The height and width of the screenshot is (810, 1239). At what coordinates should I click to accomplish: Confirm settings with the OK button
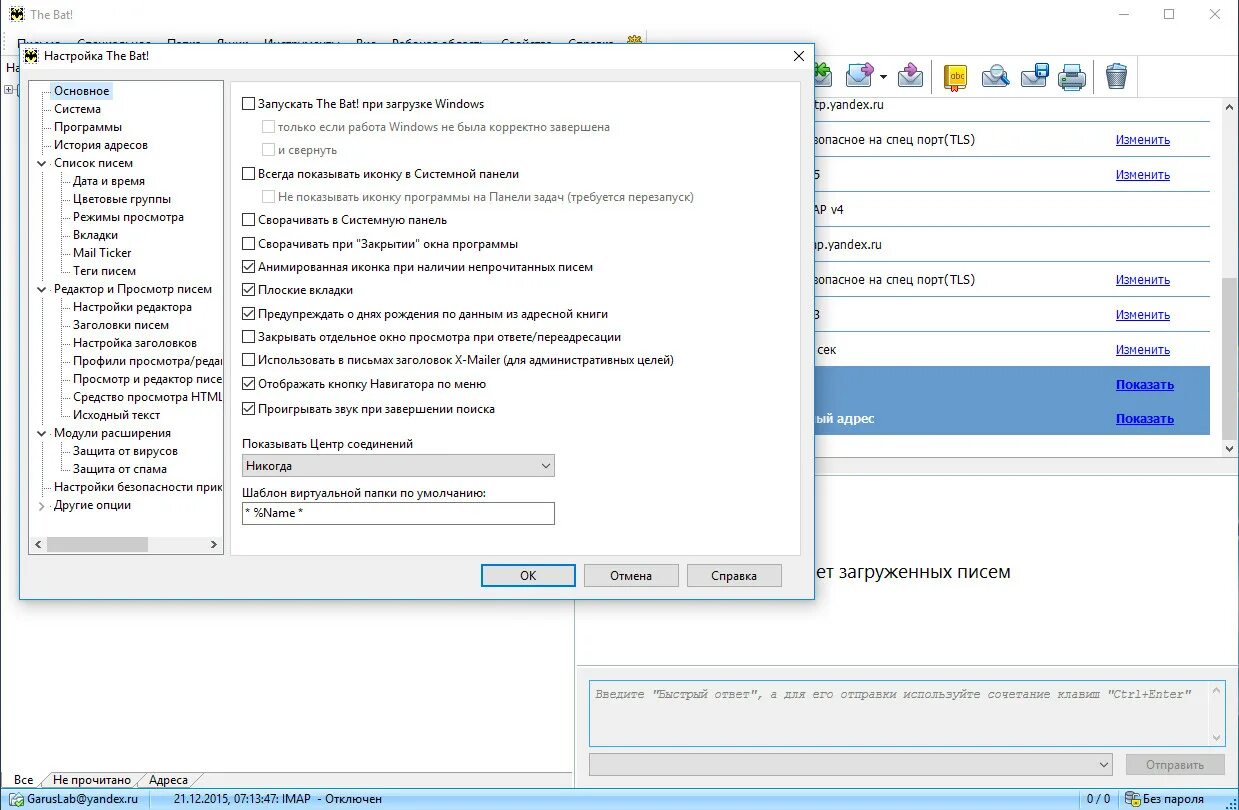click(x=528, y=575)
